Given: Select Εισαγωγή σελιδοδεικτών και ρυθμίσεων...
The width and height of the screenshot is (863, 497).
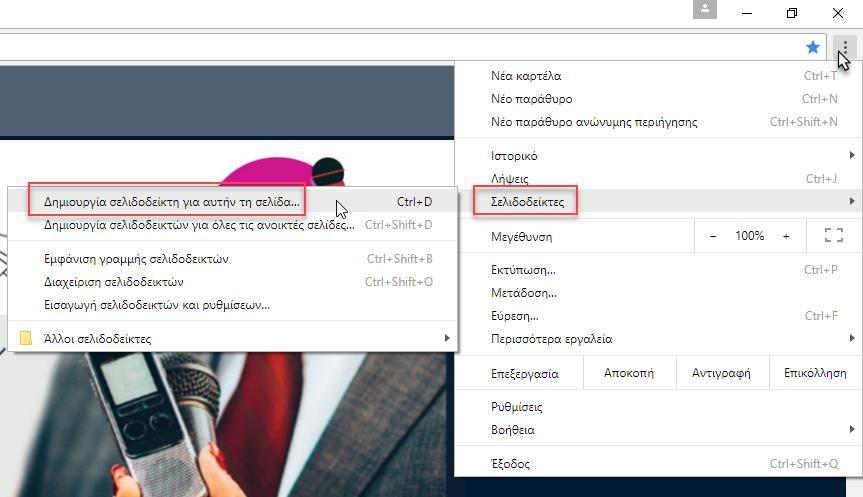Looking at the screenshot, I should coord(233,305).
